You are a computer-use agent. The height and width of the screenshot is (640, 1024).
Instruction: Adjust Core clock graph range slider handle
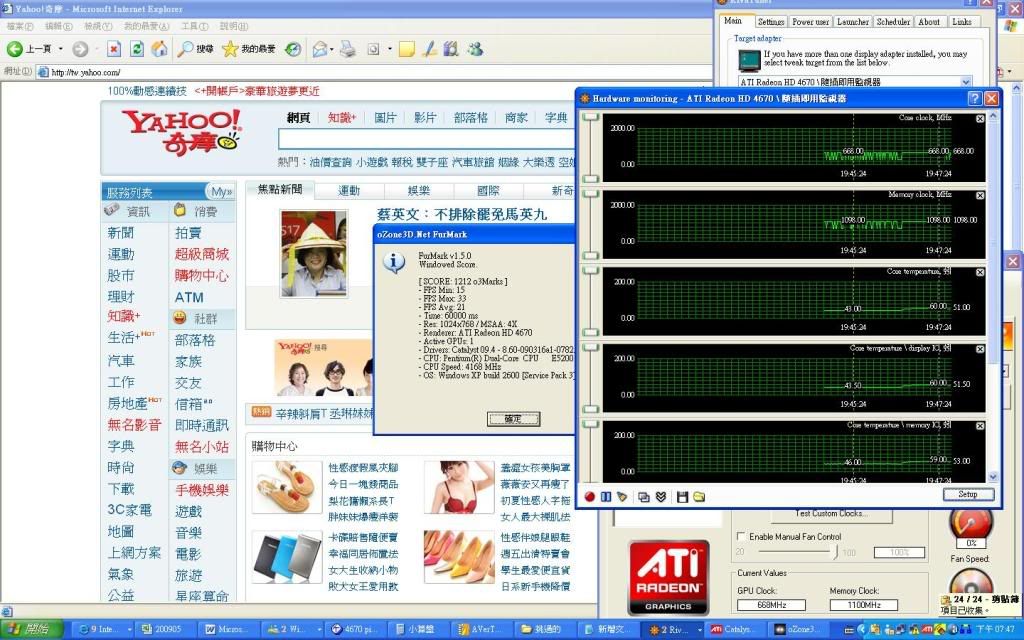point(590,117)
